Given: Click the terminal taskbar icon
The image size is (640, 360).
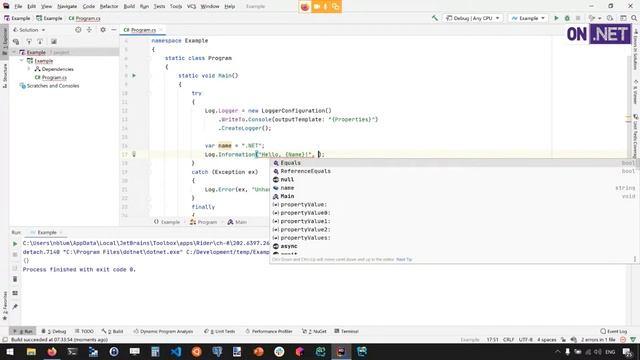Looking at the screenshot, I should [72, 351].
